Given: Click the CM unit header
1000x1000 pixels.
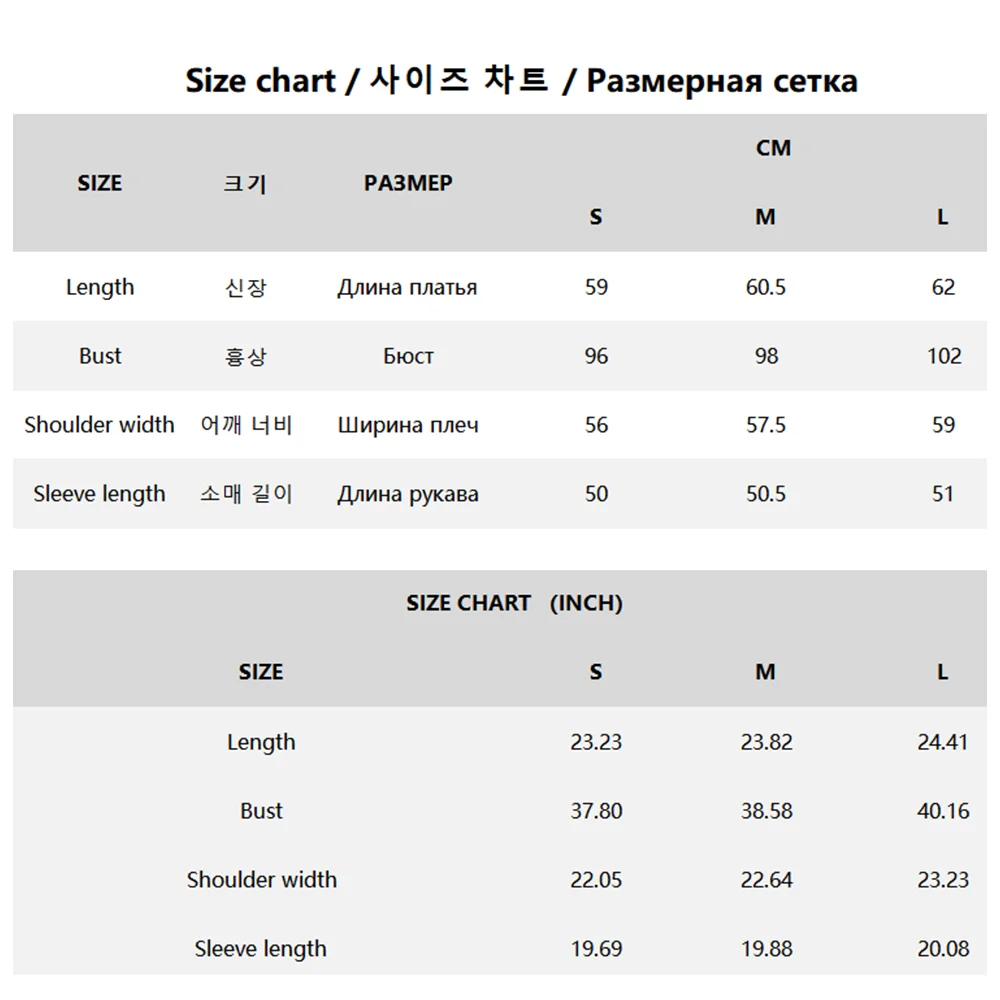Looking at the screenshot, I should (773, 148).
